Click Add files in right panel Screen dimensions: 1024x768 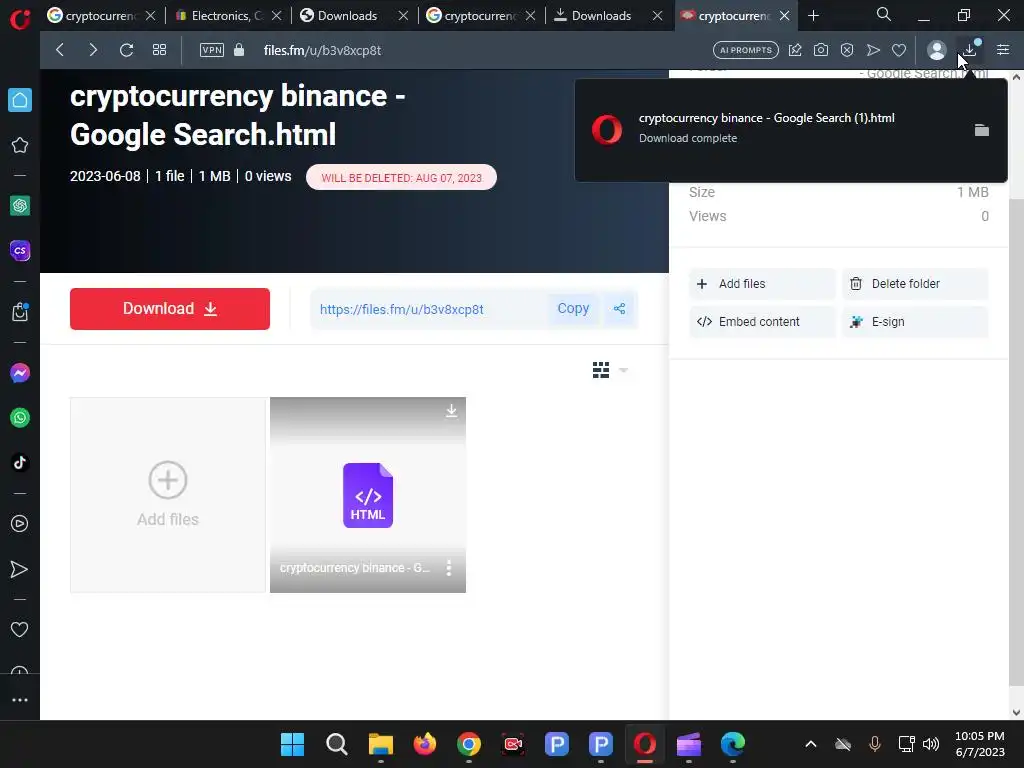point(762,284)
